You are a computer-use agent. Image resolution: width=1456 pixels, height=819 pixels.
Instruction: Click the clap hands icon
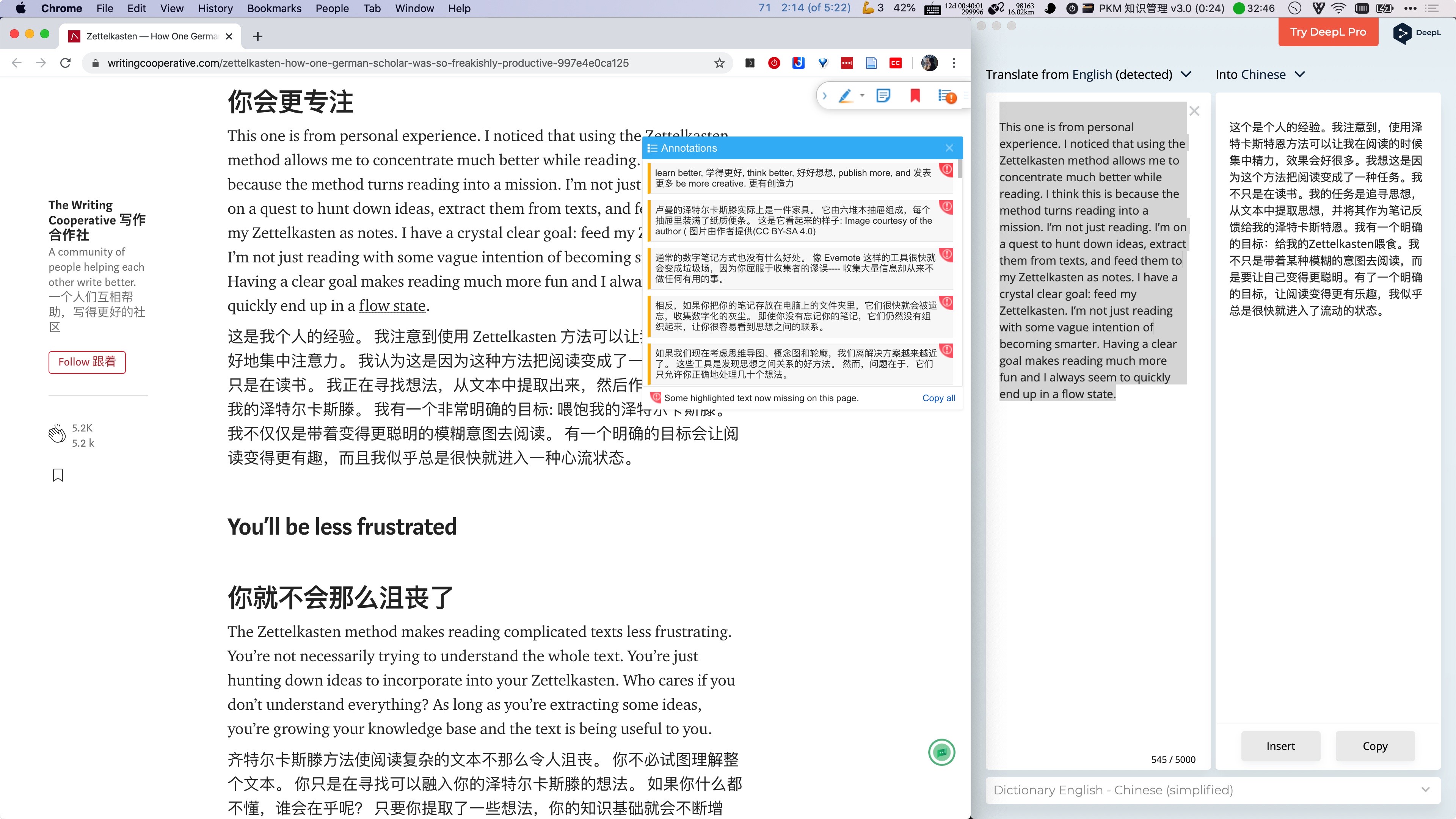(x=57, y=434)
